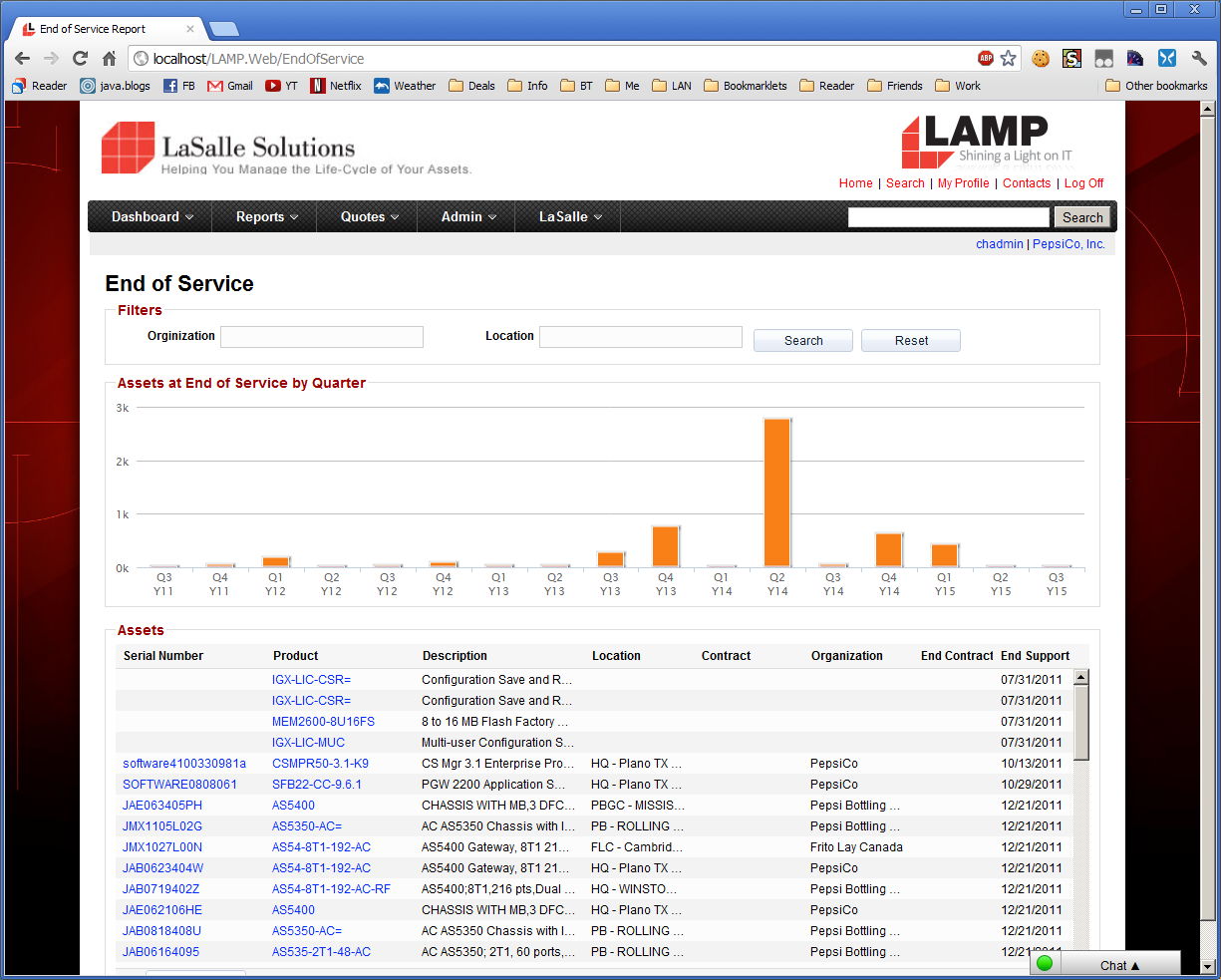Select the End of Service Report tab
Screen dimensions: 1221x980
tap(108, 29)
